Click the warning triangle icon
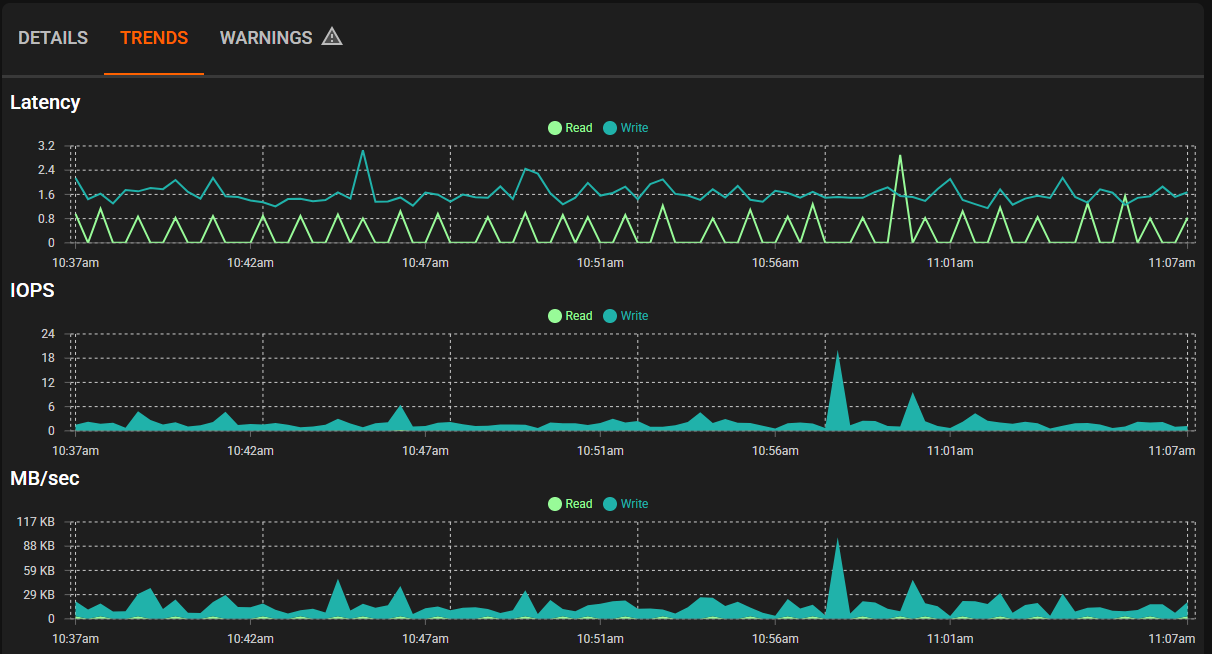The height and width of the screenshot is (654, 1212). (332, 38)
